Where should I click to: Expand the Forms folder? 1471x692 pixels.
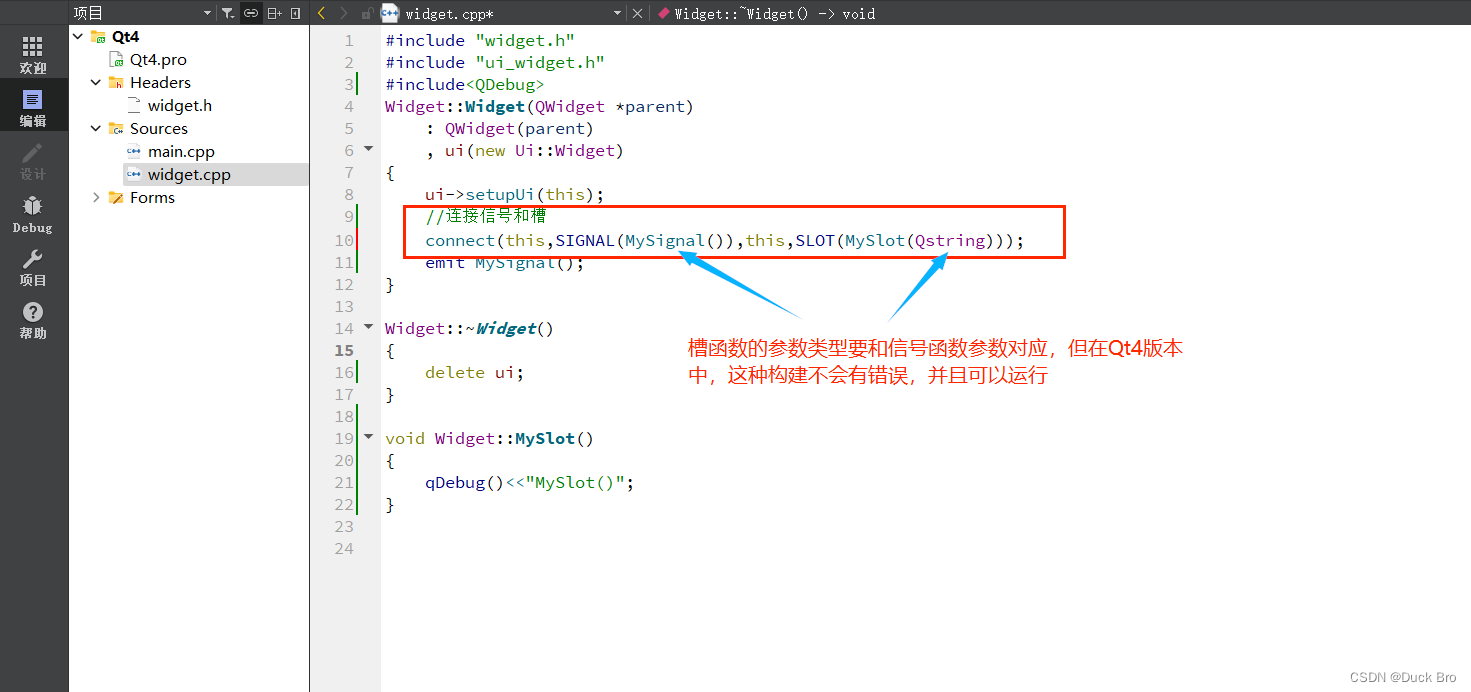(x=96, y=197)
